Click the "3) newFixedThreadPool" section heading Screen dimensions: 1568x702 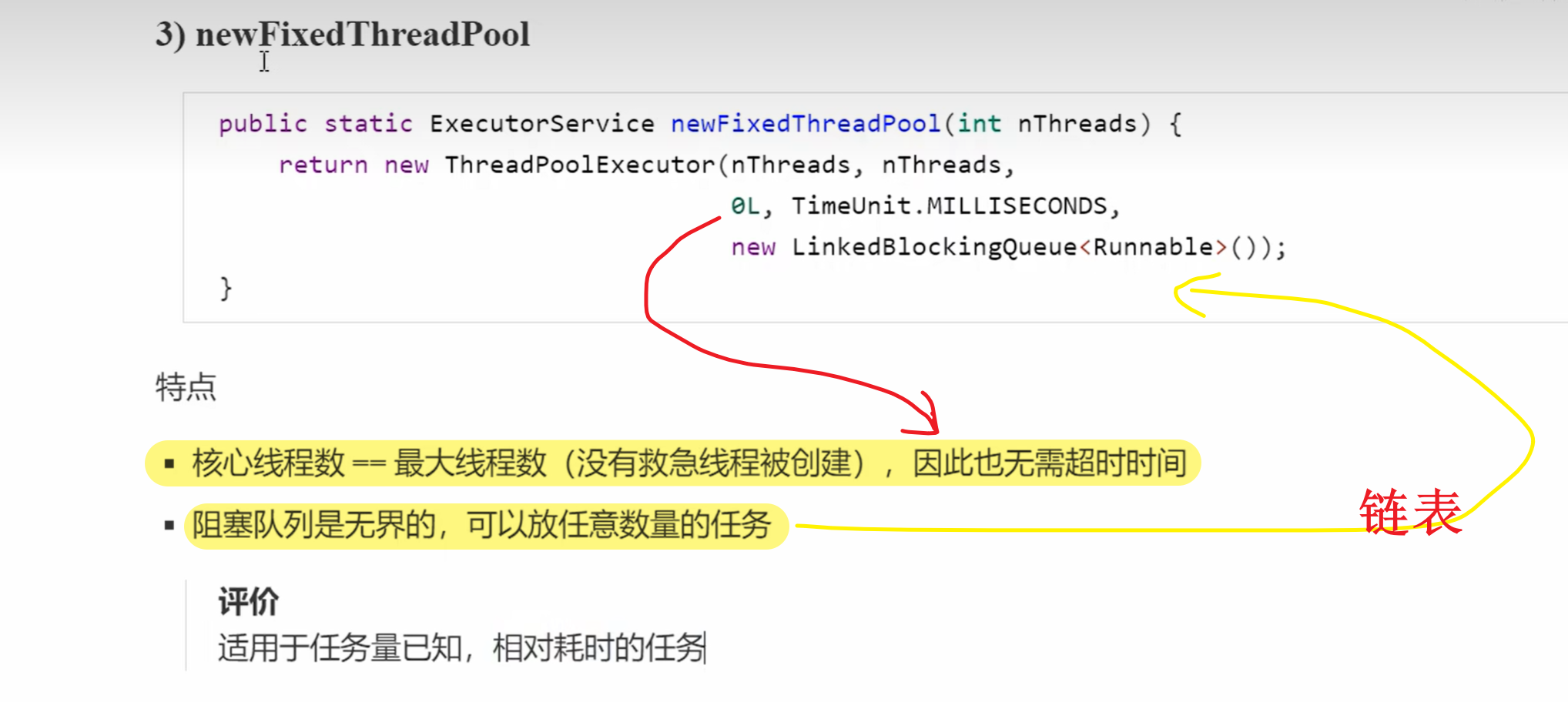click(343, 35)
